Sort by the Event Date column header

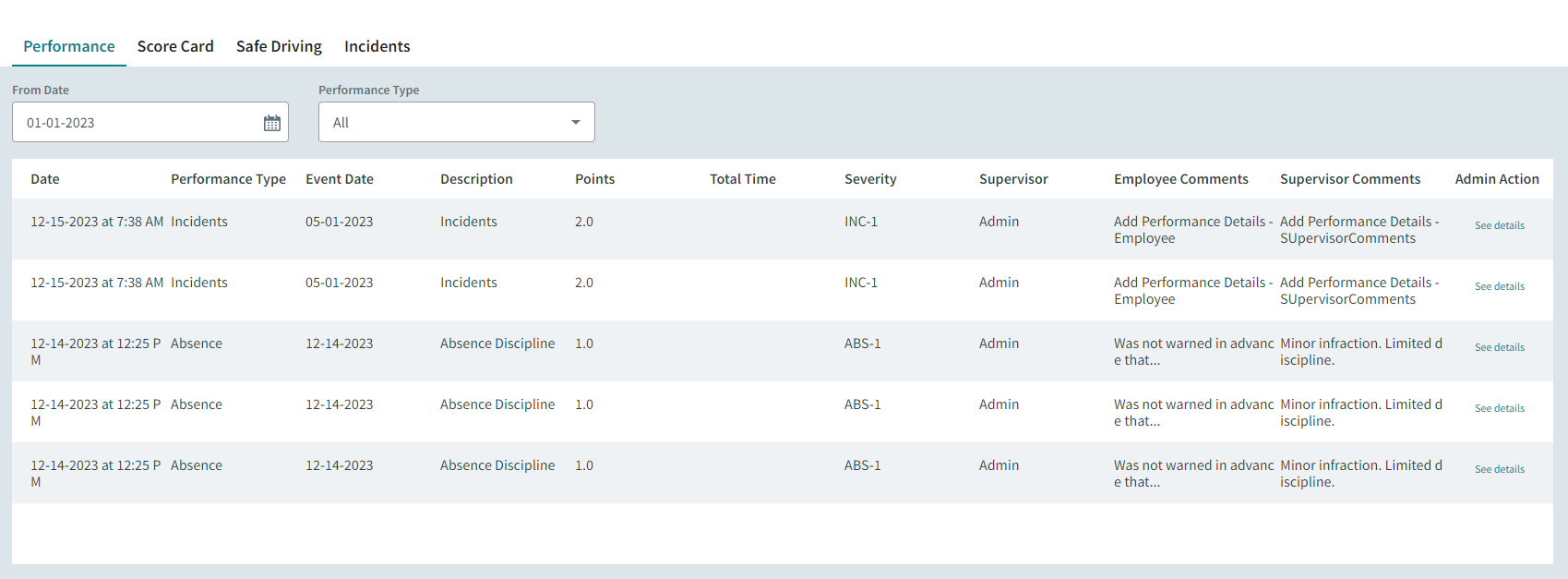coord(340,179)
